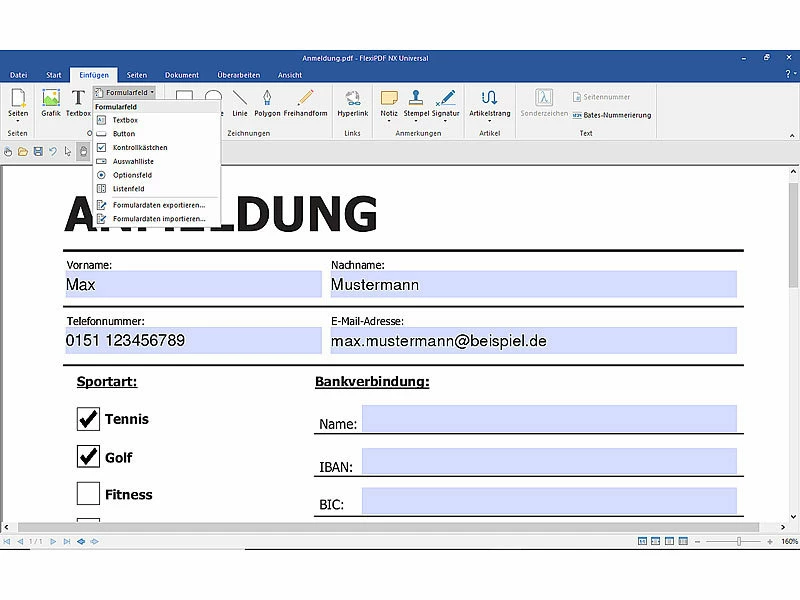Select the Hyperlink tool
The width and height of the screenshot is (800, 600).
pos(352,101)
